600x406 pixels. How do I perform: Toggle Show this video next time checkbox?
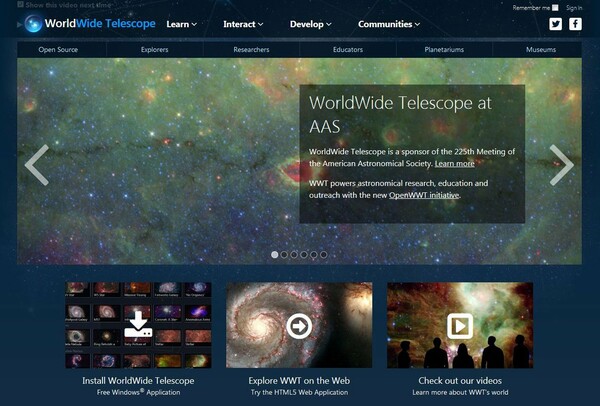21,5
